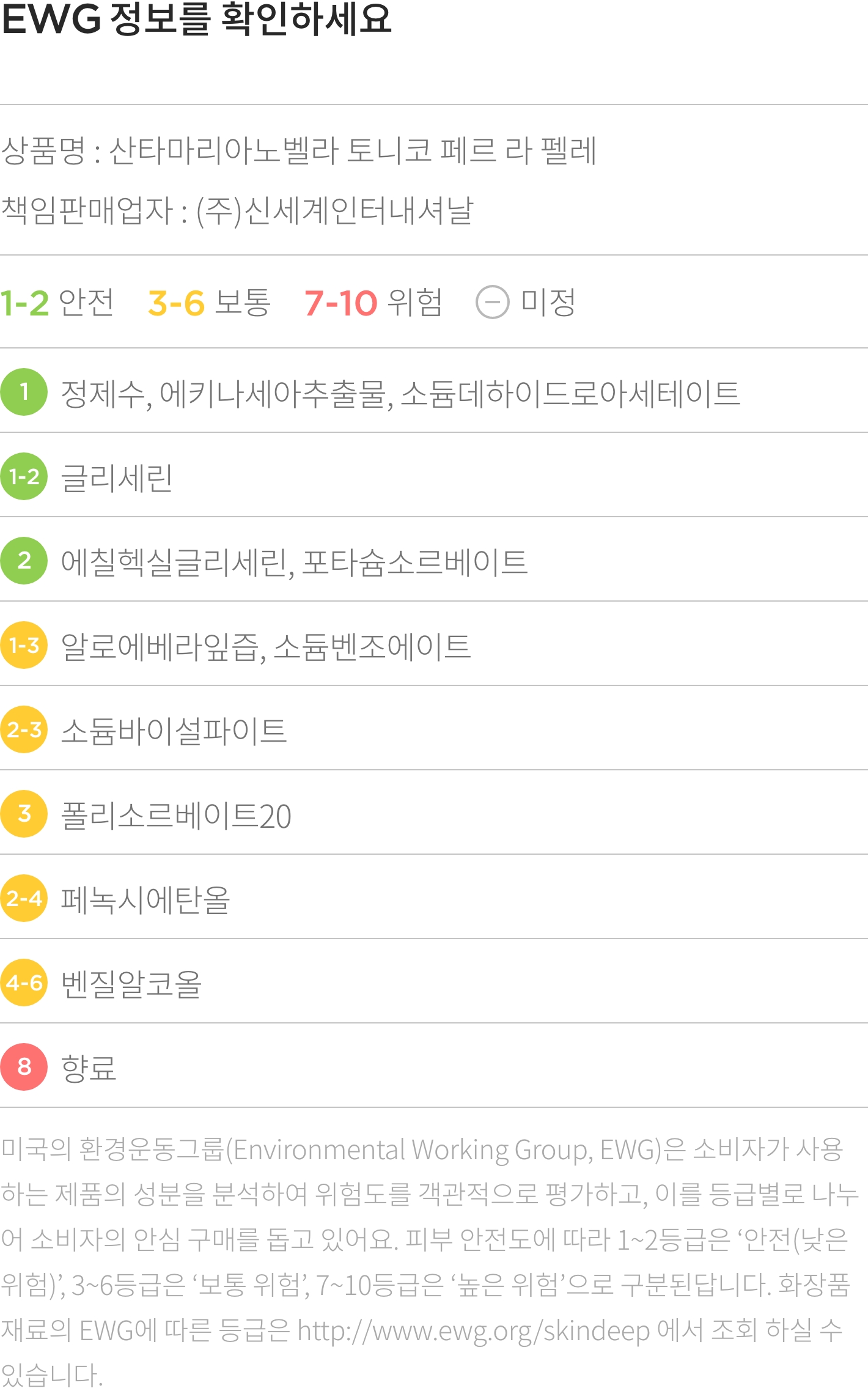Click the 7-10 위험 legend label
Image resolution: width=868 pixels, height=1394 pixels.
pos(373,302)
